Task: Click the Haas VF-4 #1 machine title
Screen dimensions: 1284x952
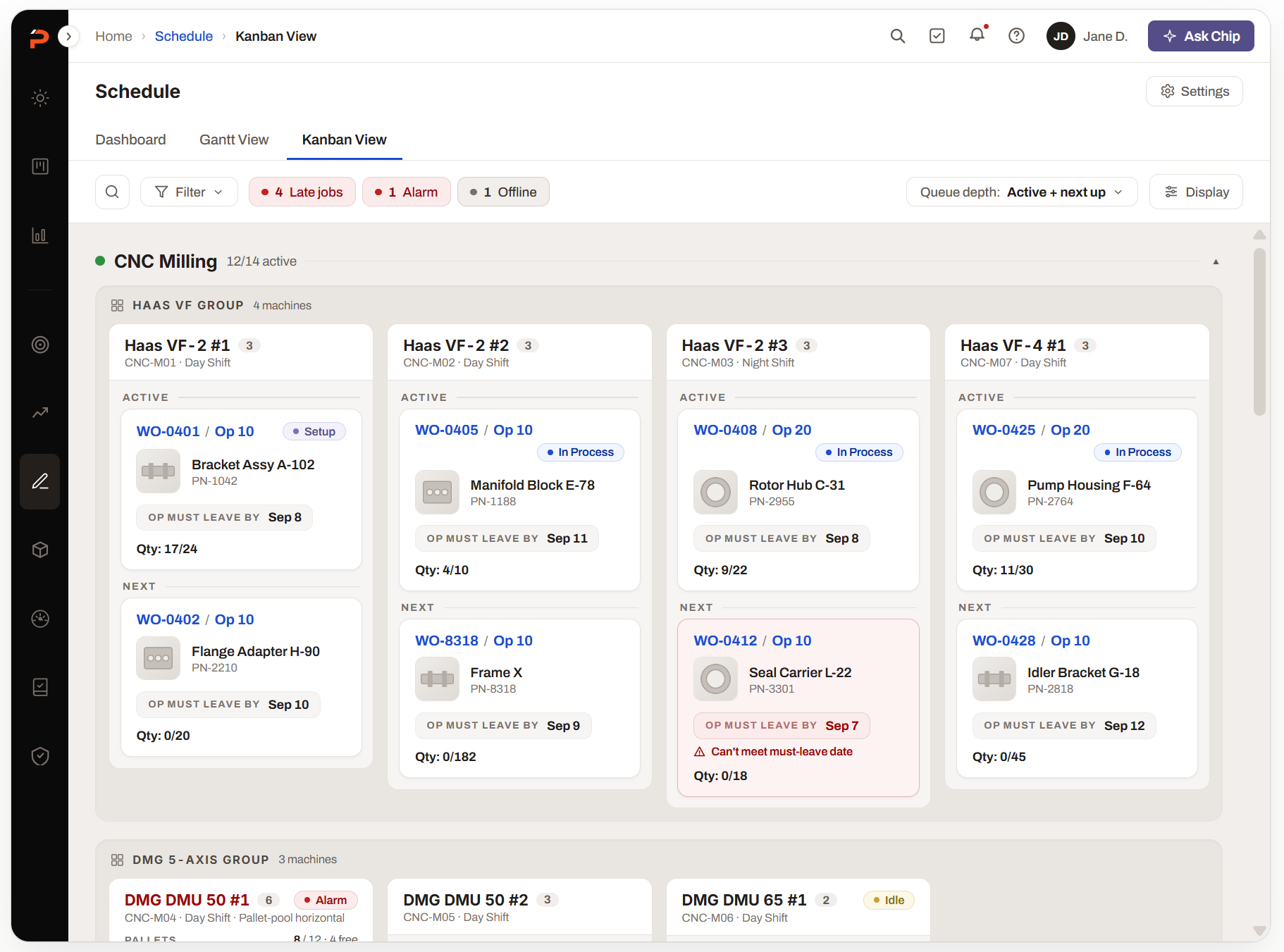Action: coord(1013,345)
